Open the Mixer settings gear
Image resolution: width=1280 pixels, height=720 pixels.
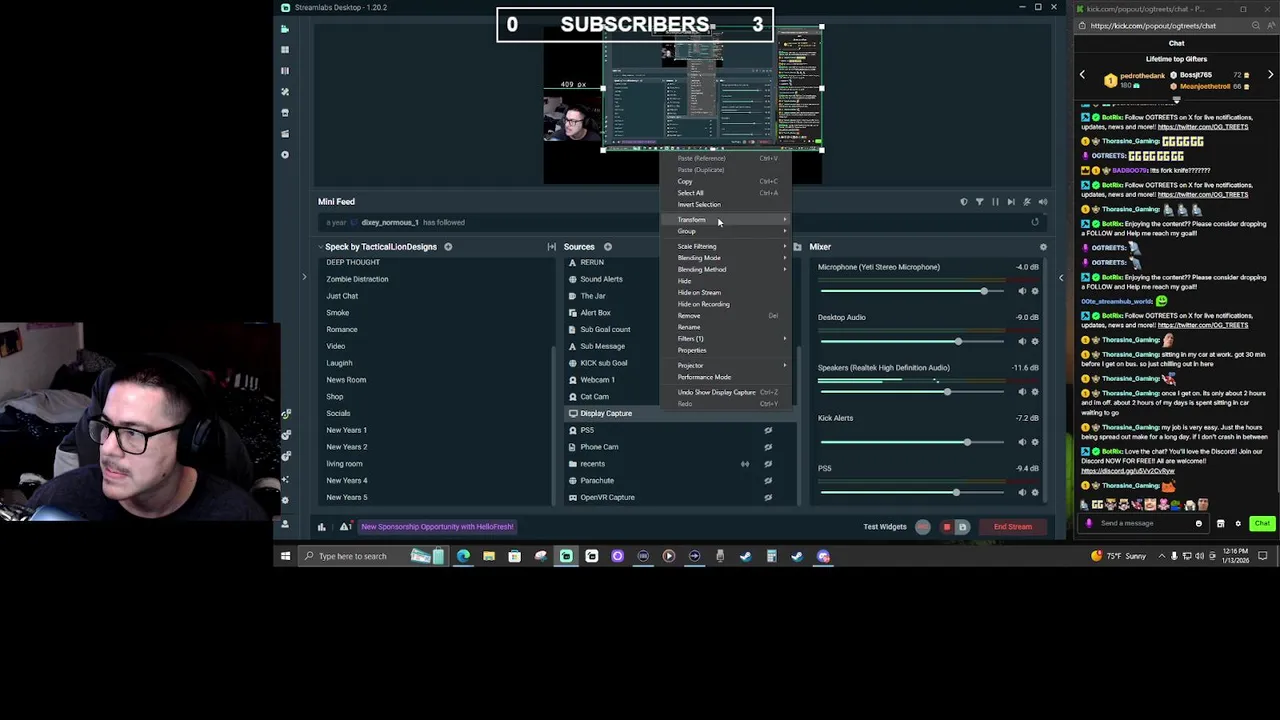point(1043,247)
